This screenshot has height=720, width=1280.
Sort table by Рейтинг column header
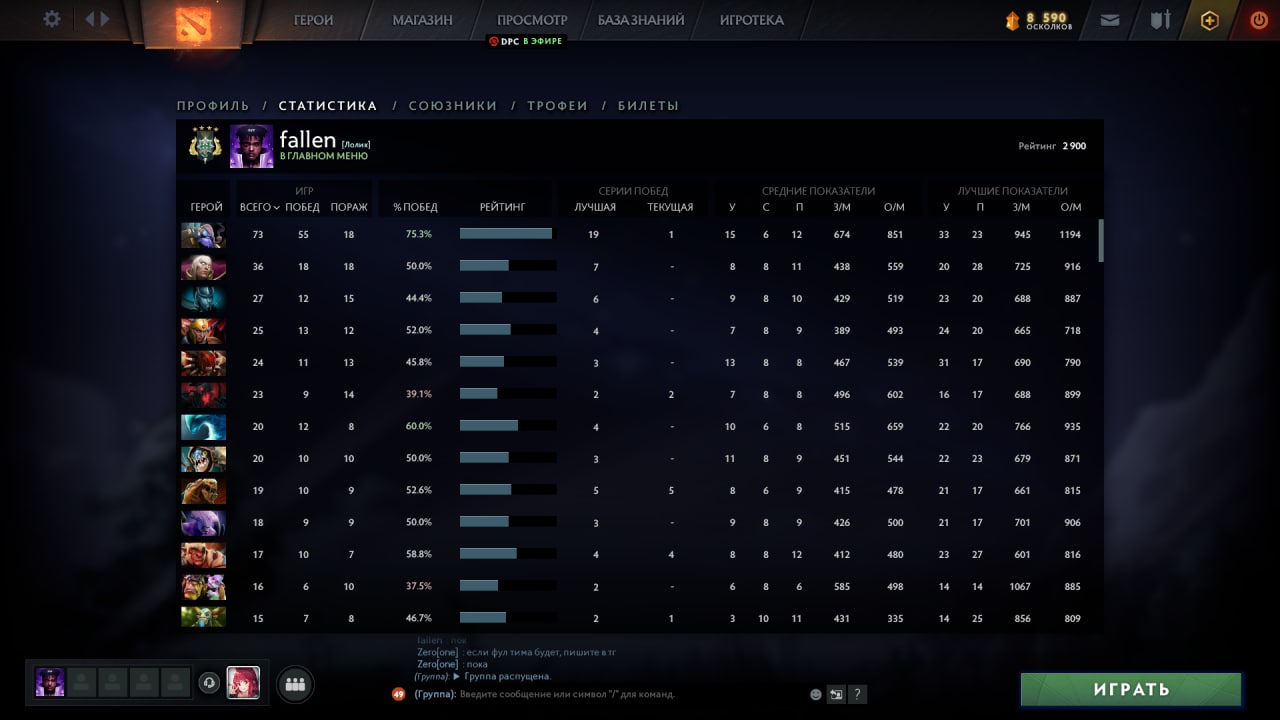click(x=502, y=207)
